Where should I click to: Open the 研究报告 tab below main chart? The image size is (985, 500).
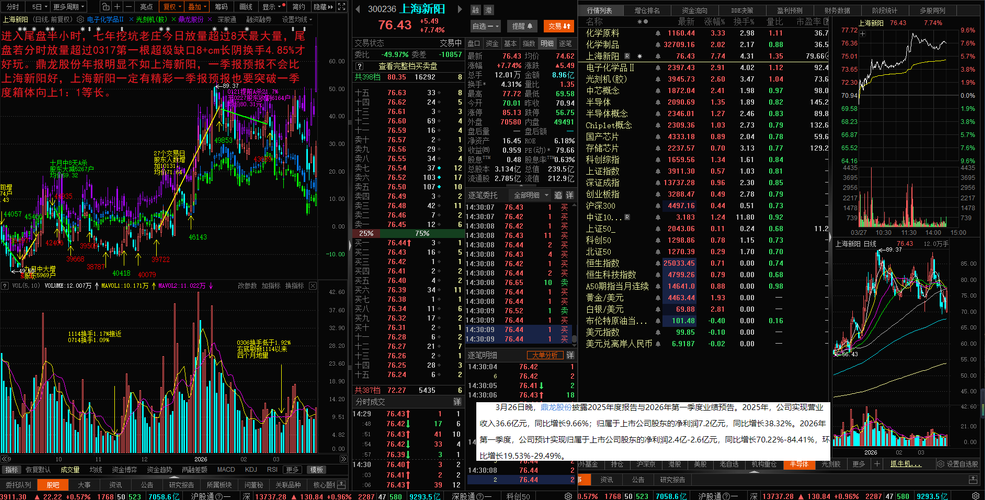coord(182,484)
